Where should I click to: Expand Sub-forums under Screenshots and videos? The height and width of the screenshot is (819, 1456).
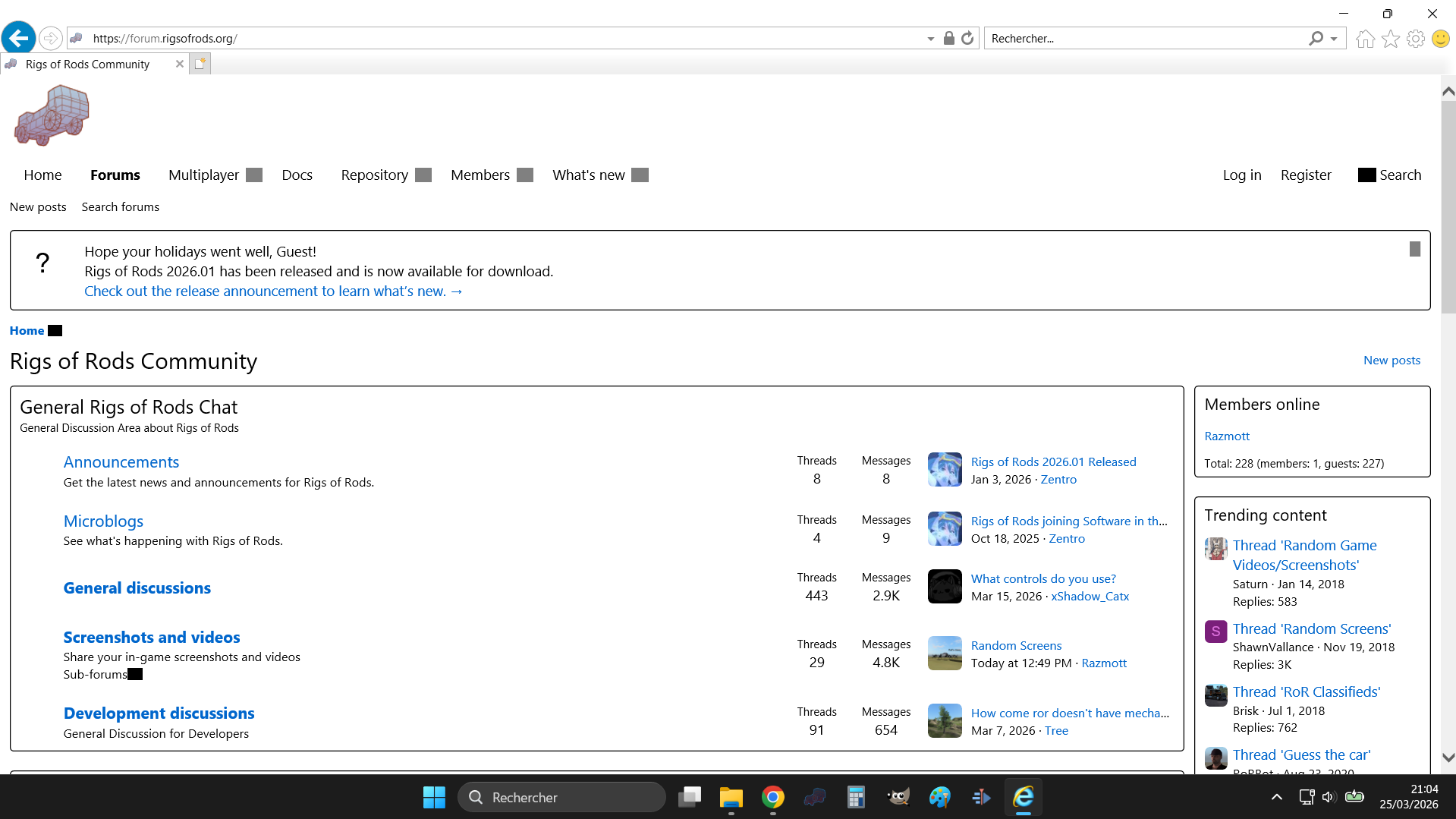pyautogui.click(x=135, y=674)
